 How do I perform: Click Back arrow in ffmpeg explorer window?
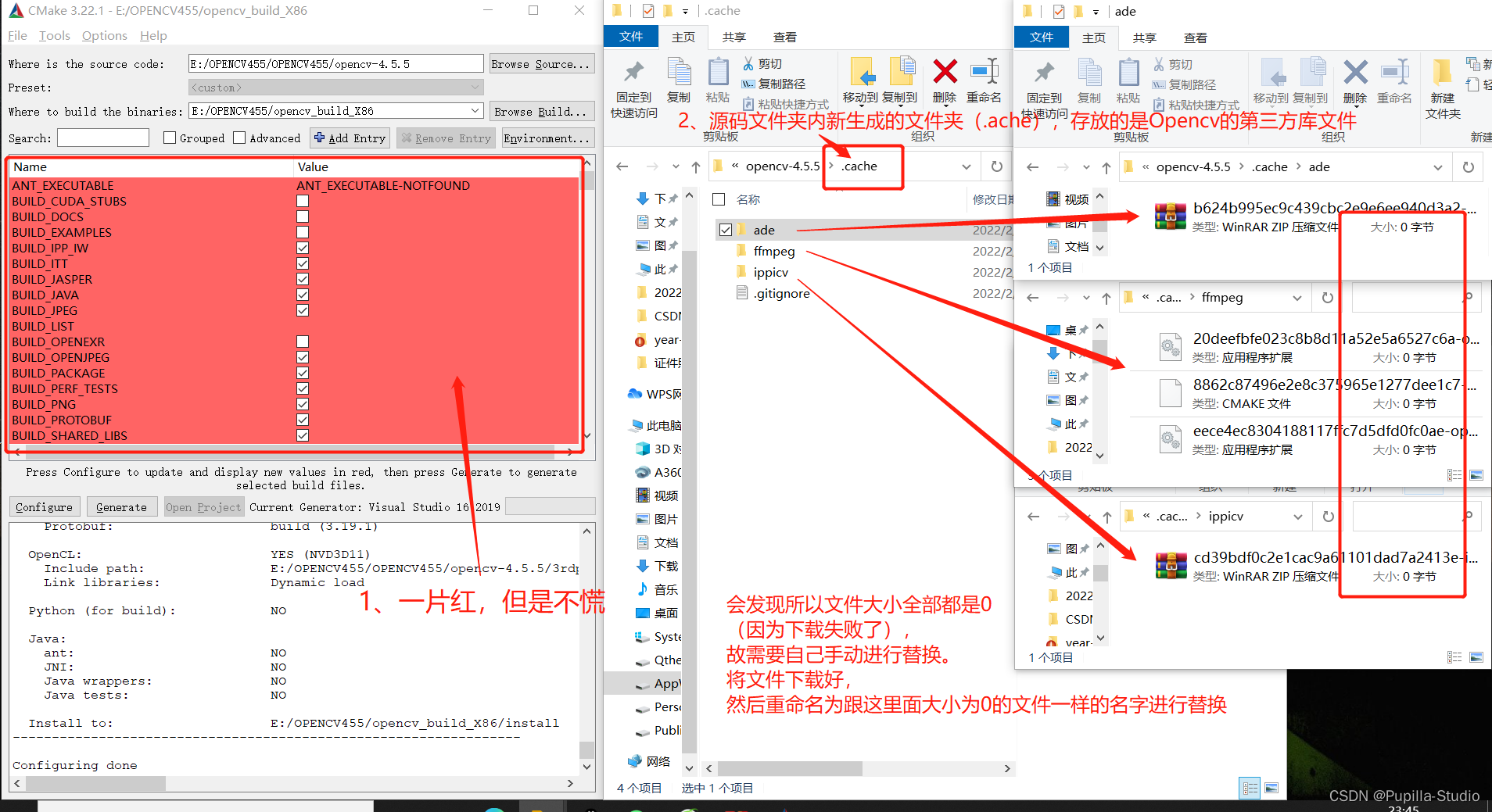pyautogui.click(x=1033, y=298)
